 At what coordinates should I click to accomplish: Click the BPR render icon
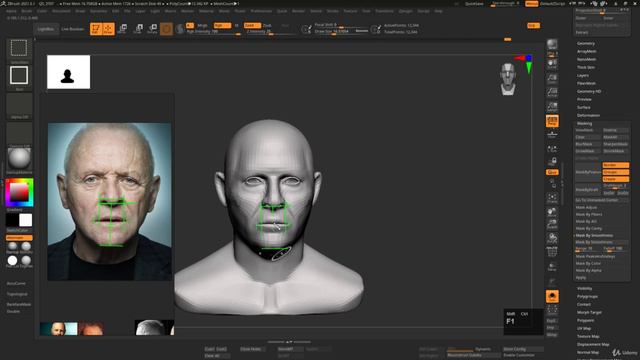click(552, 44)
